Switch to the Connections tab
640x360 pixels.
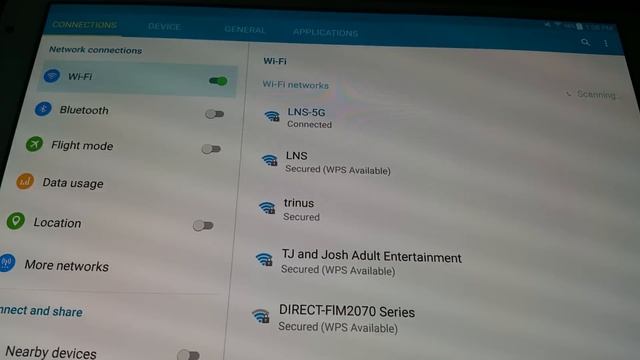click(84, 24)
